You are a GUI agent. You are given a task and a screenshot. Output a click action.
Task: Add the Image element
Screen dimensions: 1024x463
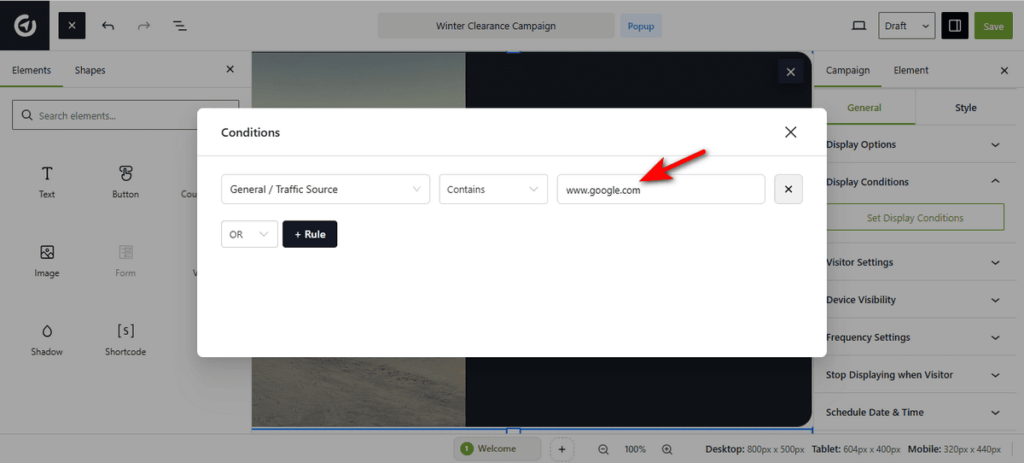(x=47, y=261)
